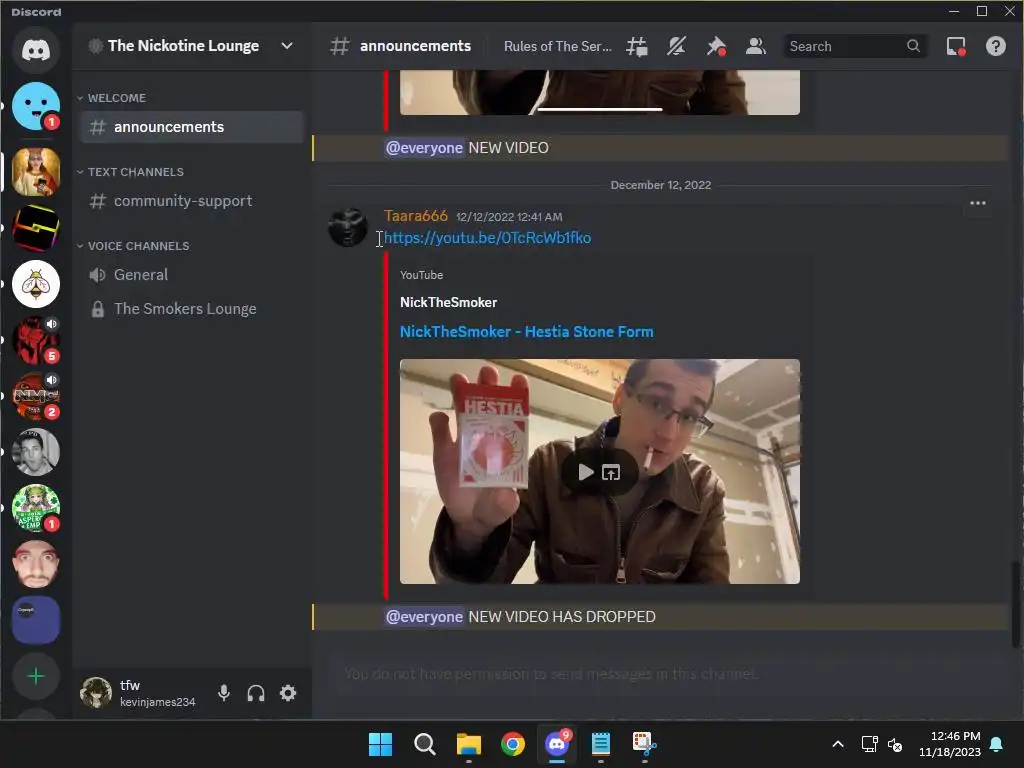This screenshot has width=1024, height=768.
Task: Open File Explorer from the taskbar
Action: 469,744
